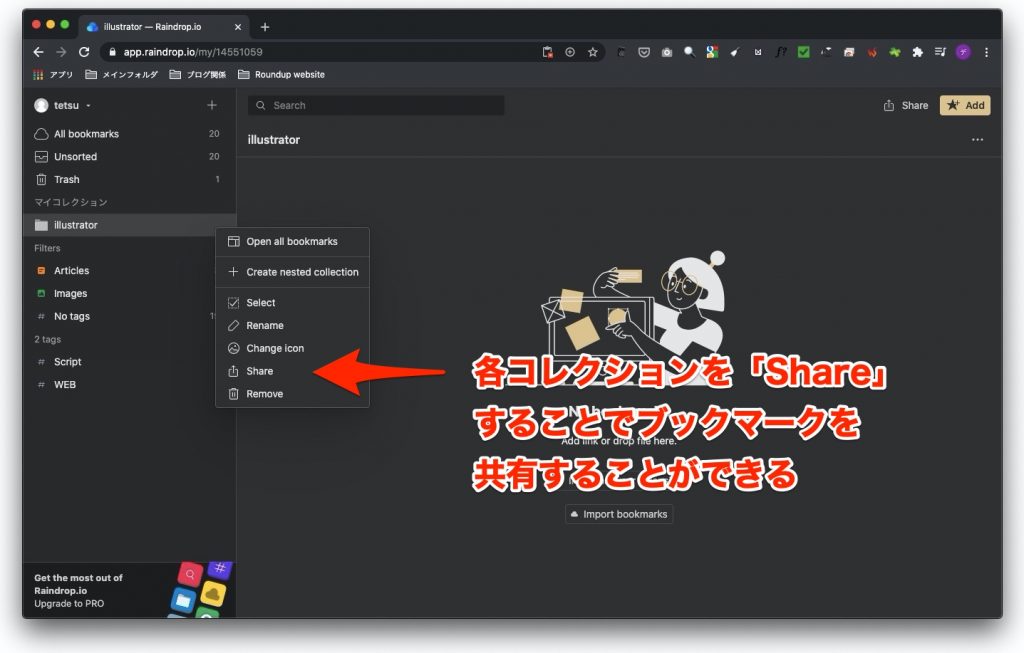Screen dimensions: 1024x653
Task: Click the plus icon to add a collection
Action: pos(212,105)
